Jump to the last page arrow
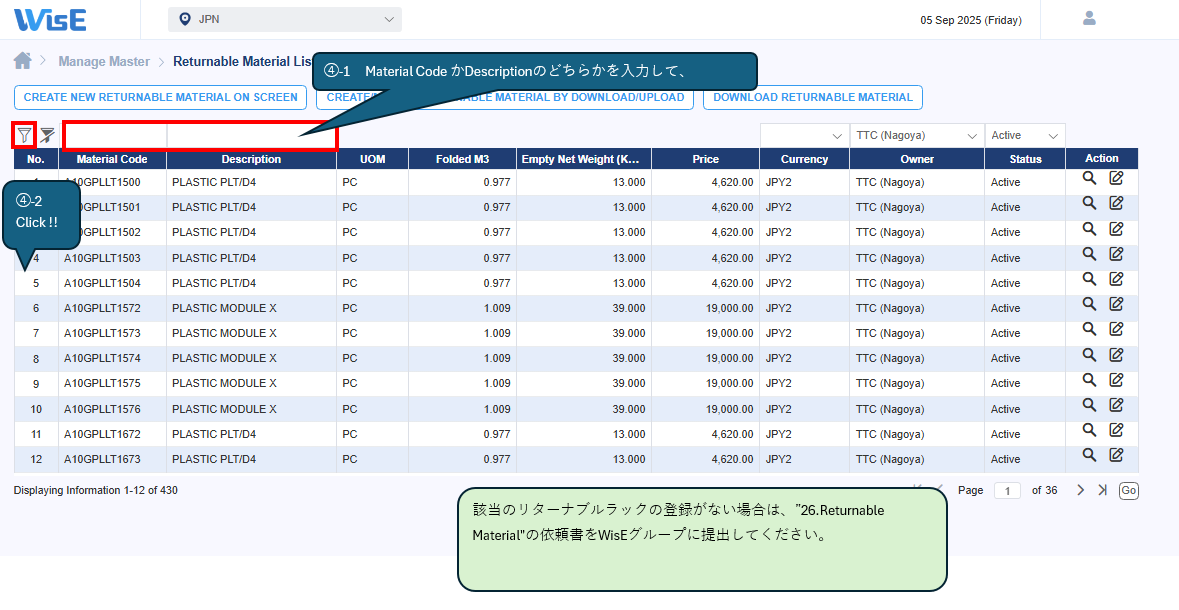This screenshot has width=1179, height=610. pyautogui.click(x=1102, y=490)
